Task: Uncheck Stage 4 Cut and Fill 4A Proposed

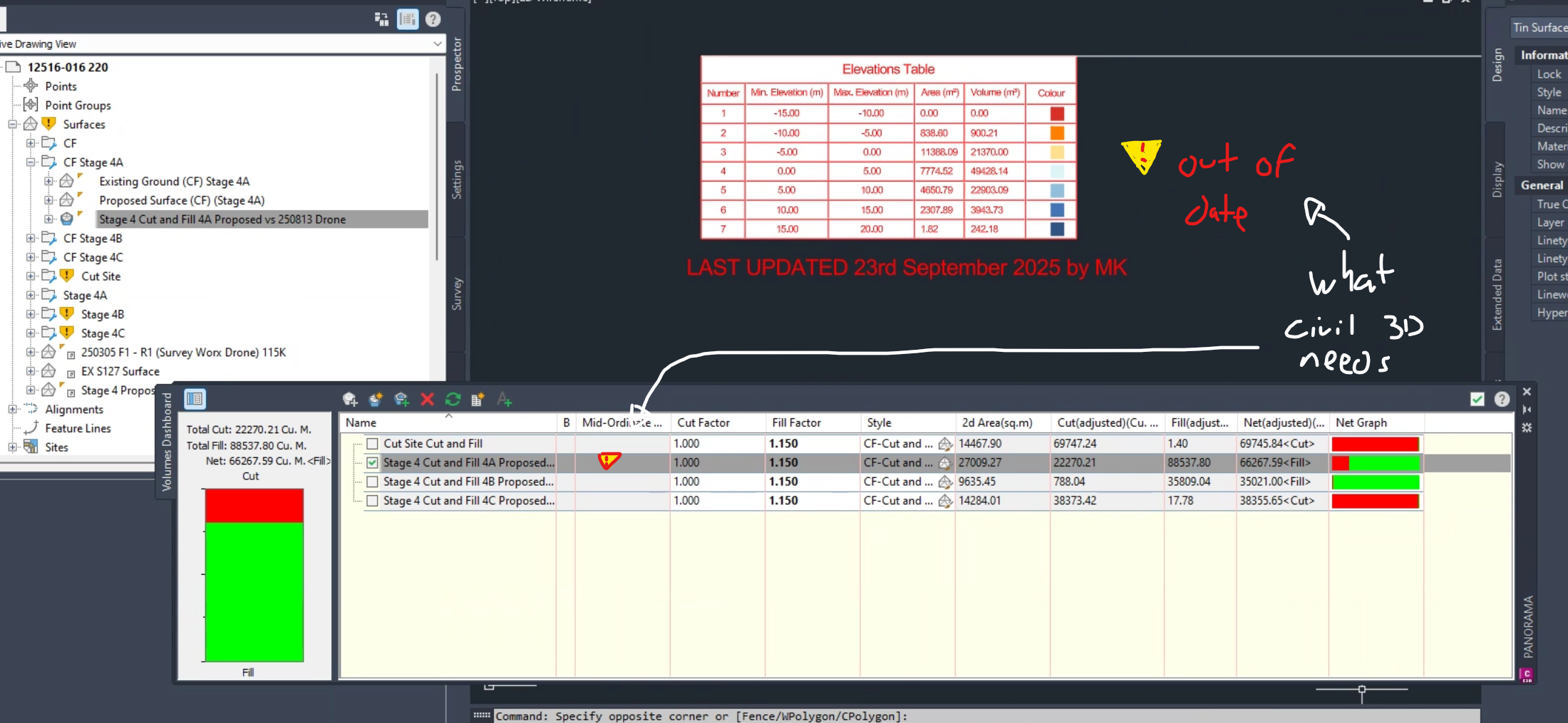Action: (372, 462)
